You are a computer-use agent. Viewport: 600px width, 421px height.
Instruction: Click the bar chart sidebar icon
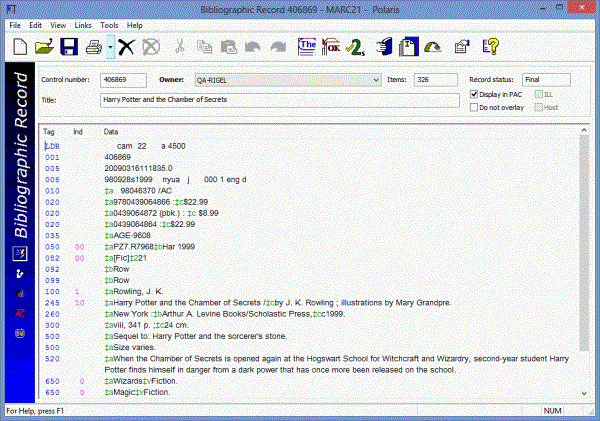(x=20, y=294)
